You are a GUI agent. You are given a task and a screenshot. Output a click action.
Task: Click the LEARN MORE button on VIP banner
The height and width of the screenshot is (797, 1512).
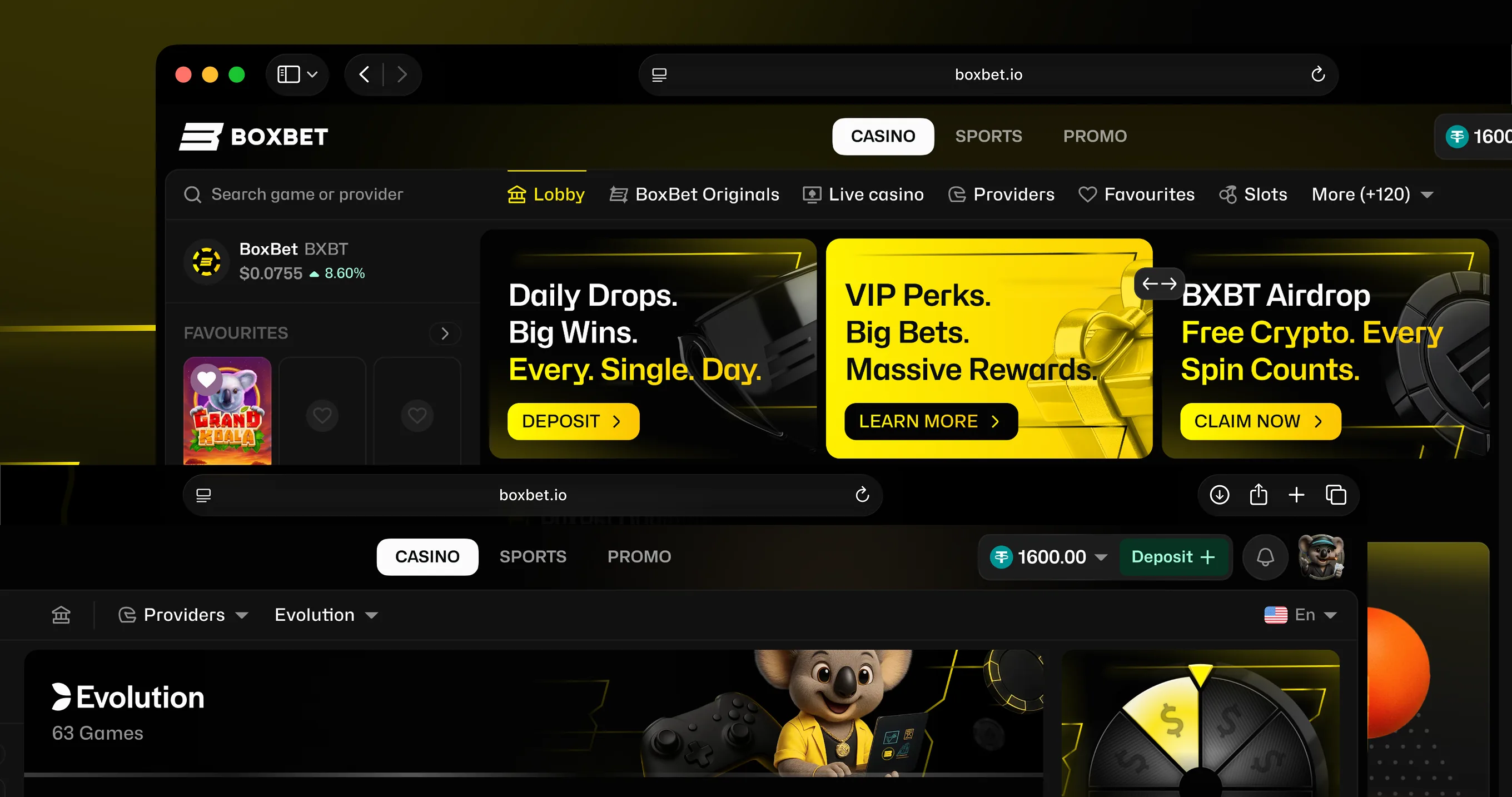(931, 421)
